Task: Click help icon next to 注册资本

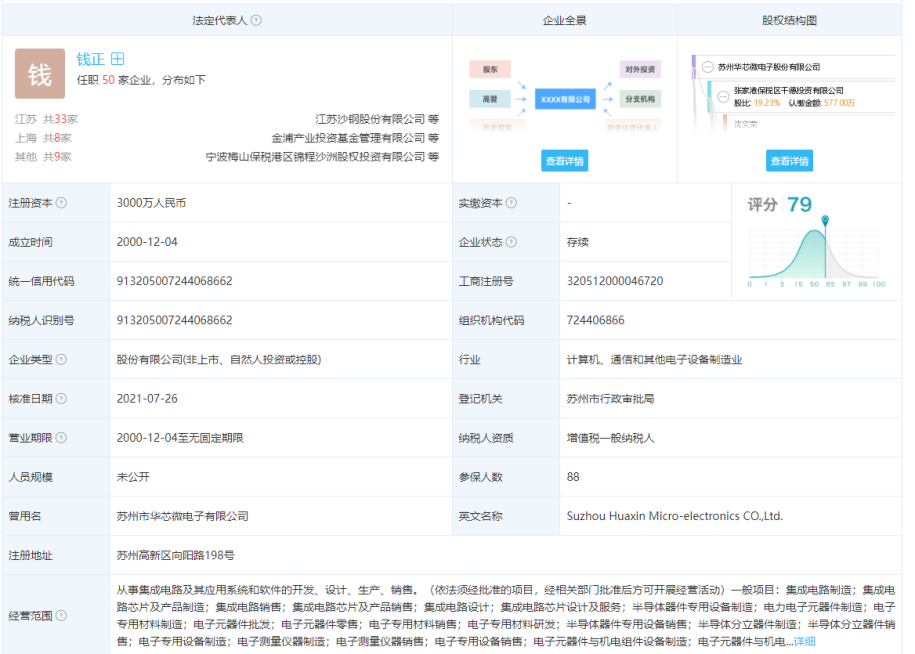Action: pyautogui.click(x=61, y=203)
